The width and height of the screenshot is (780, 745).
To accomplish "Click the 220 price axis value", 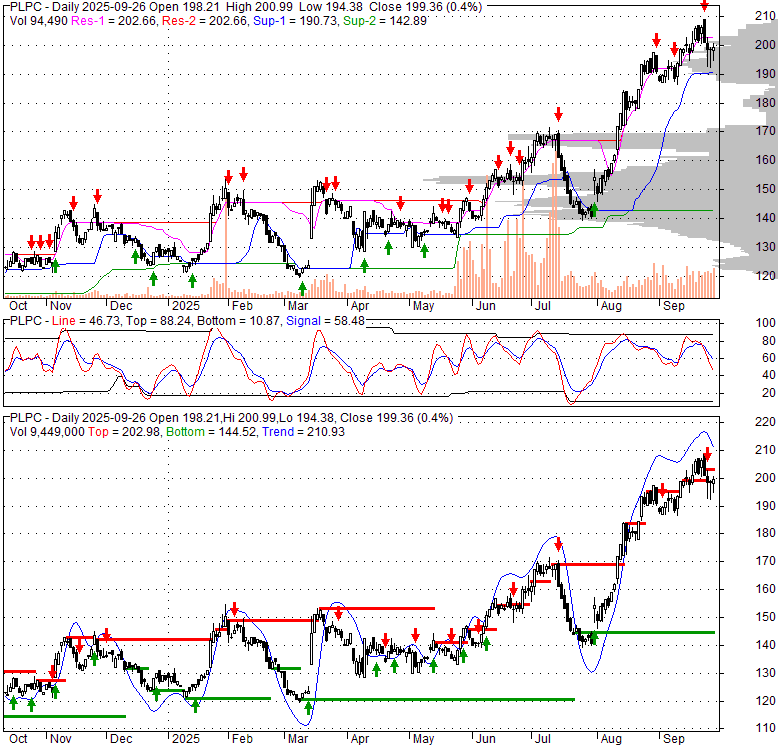I will coord(765,422).
